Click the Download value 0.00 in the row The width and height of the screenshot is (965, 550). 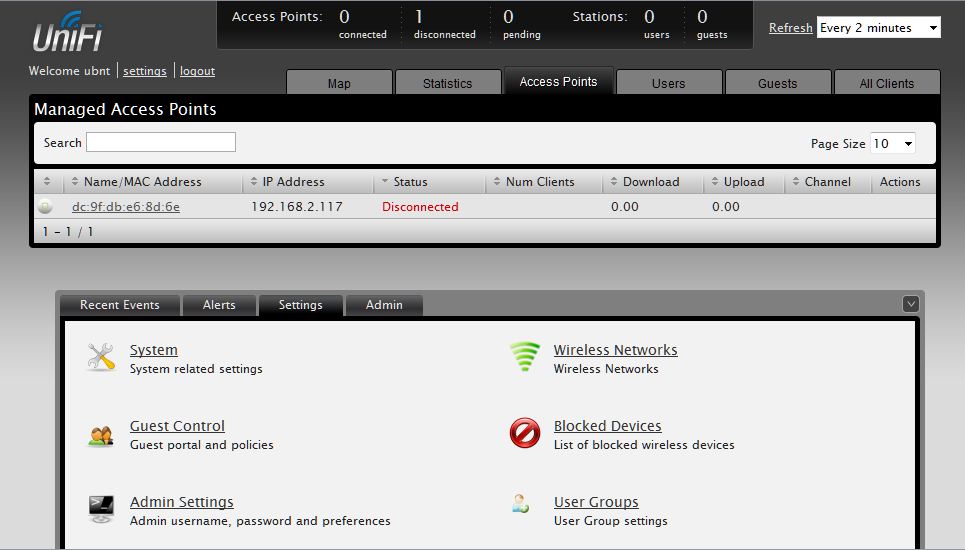625,207
